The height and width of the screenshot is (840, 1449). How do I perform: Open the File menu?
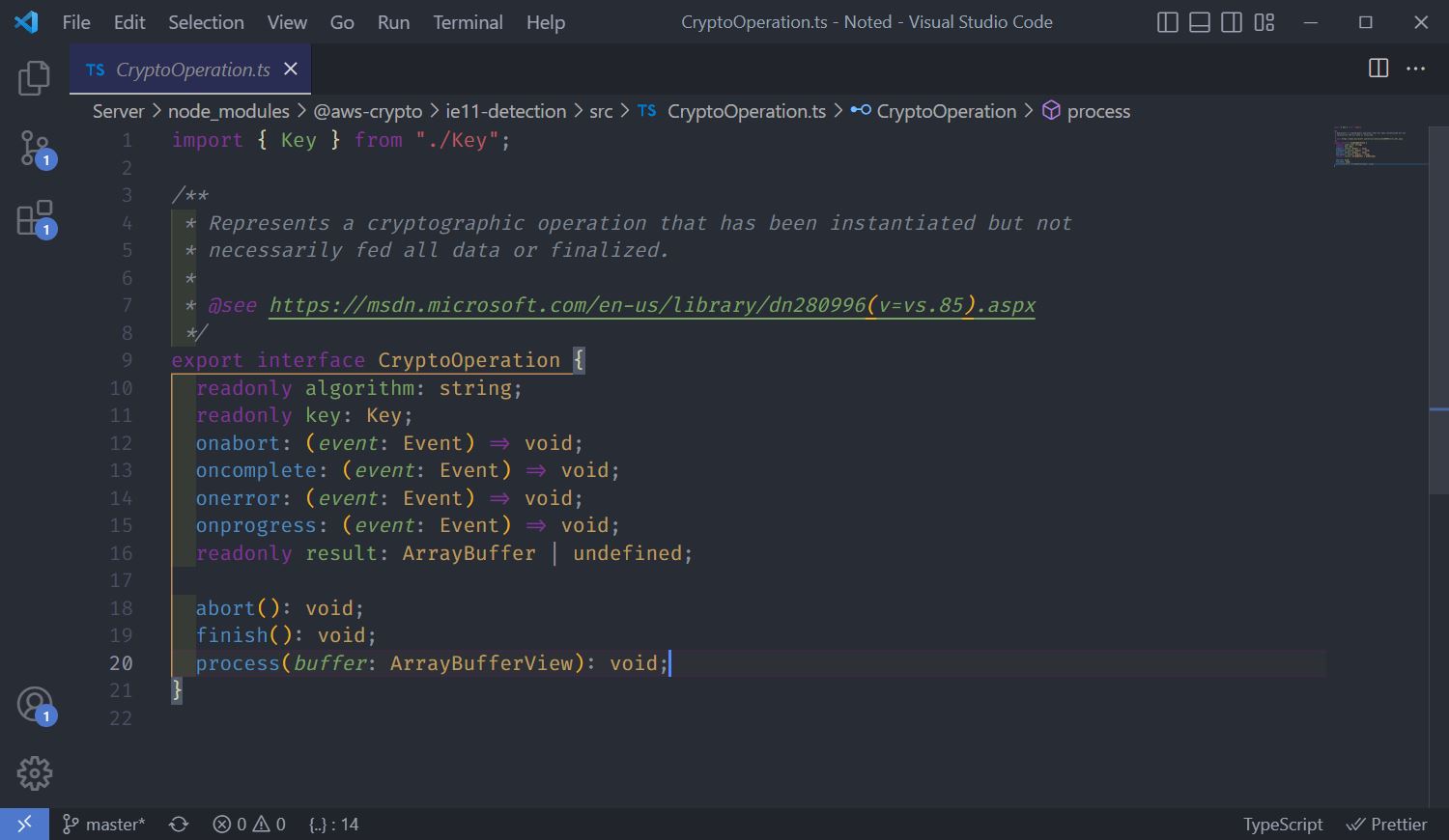[x=76, y=22]
